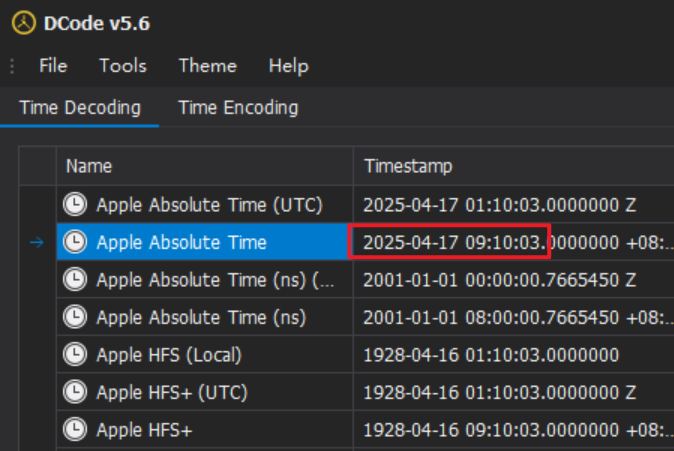Viewport: 674px width, 451px height.
Task: Switch to the Time Encoding tab
Action: [238, 107]
